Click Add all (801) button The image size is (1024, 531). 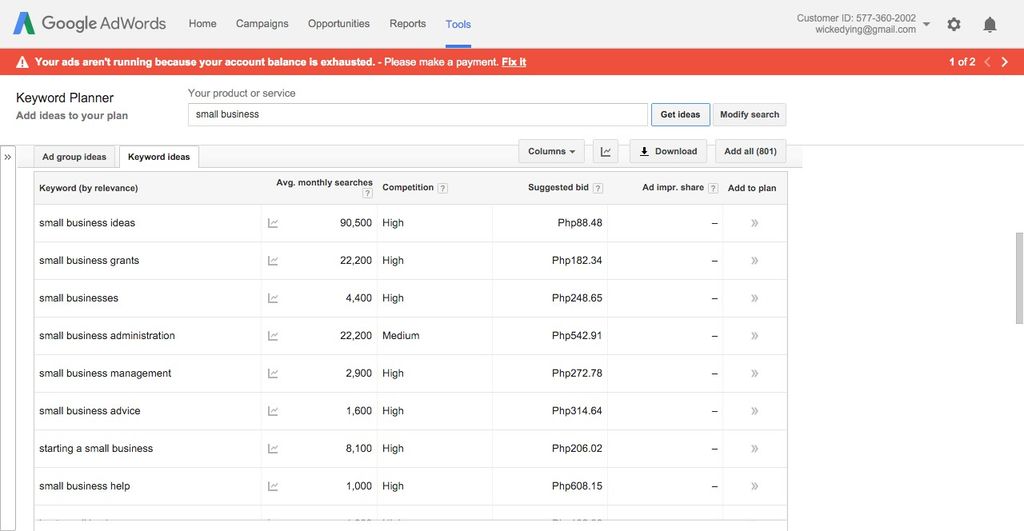point(750,152)
